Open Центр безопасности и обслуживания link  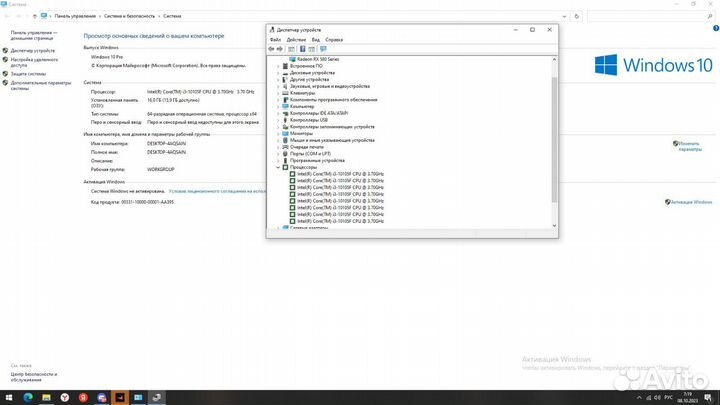pyautogui.click(x=34, y=377)
